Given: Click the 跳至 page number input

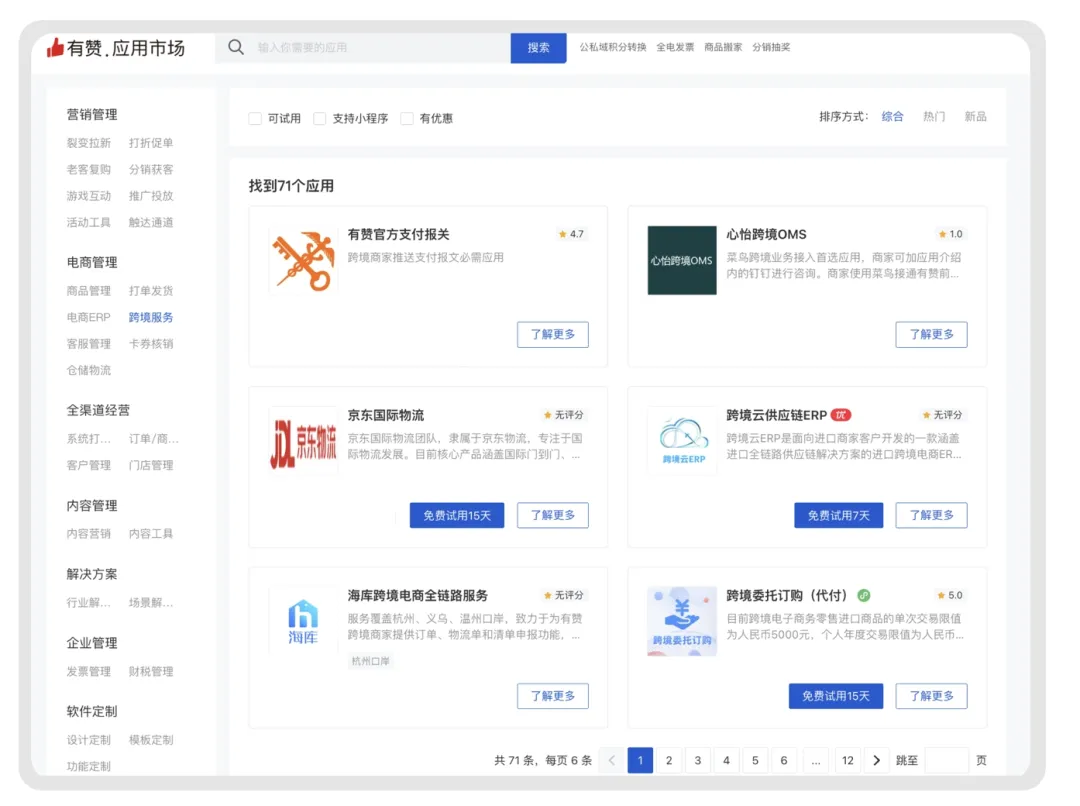Looking at the screenshot, I should coord(946,761).
